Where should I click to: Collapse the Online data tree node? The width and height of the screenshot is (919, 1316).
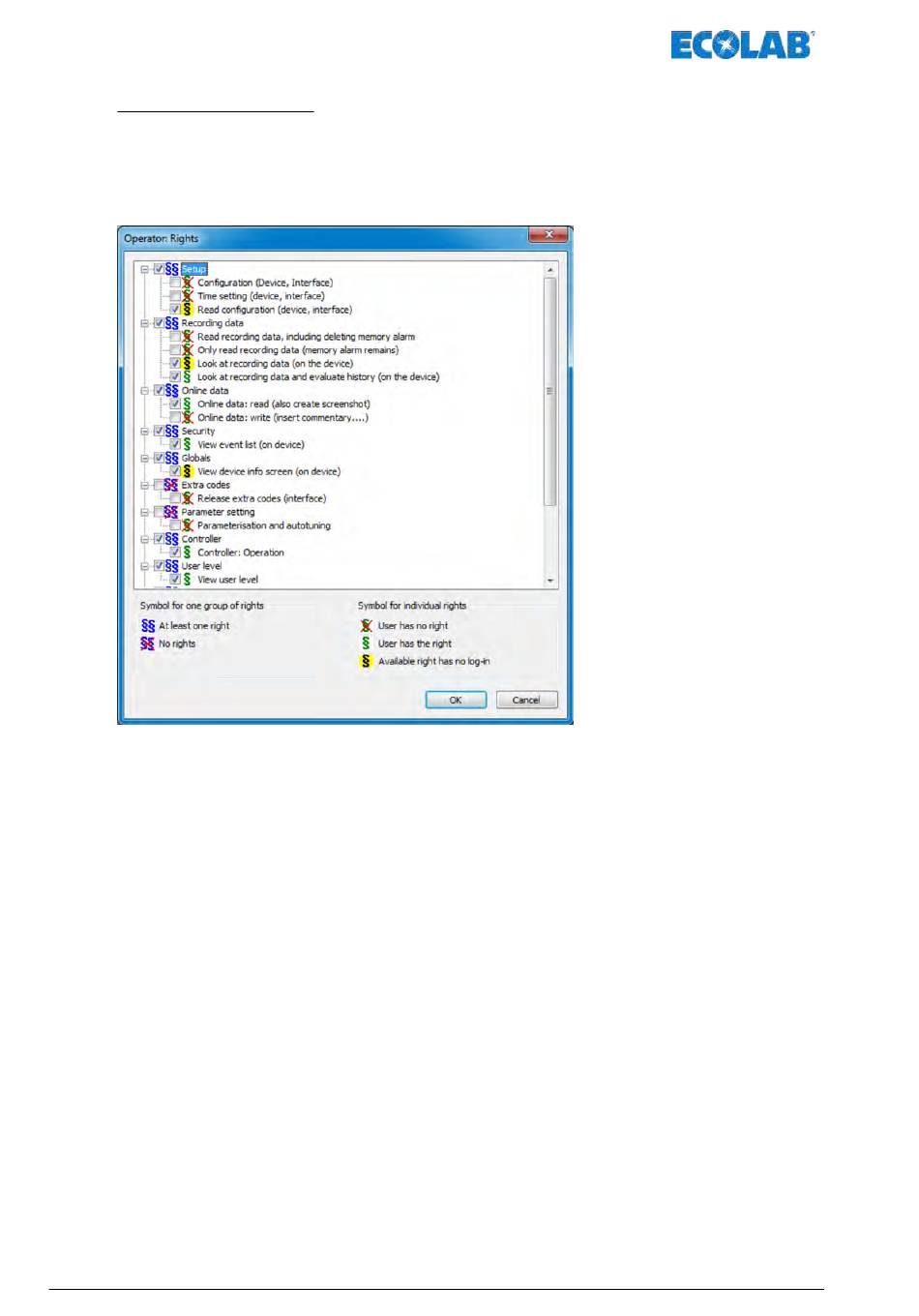tap(145, 392)
